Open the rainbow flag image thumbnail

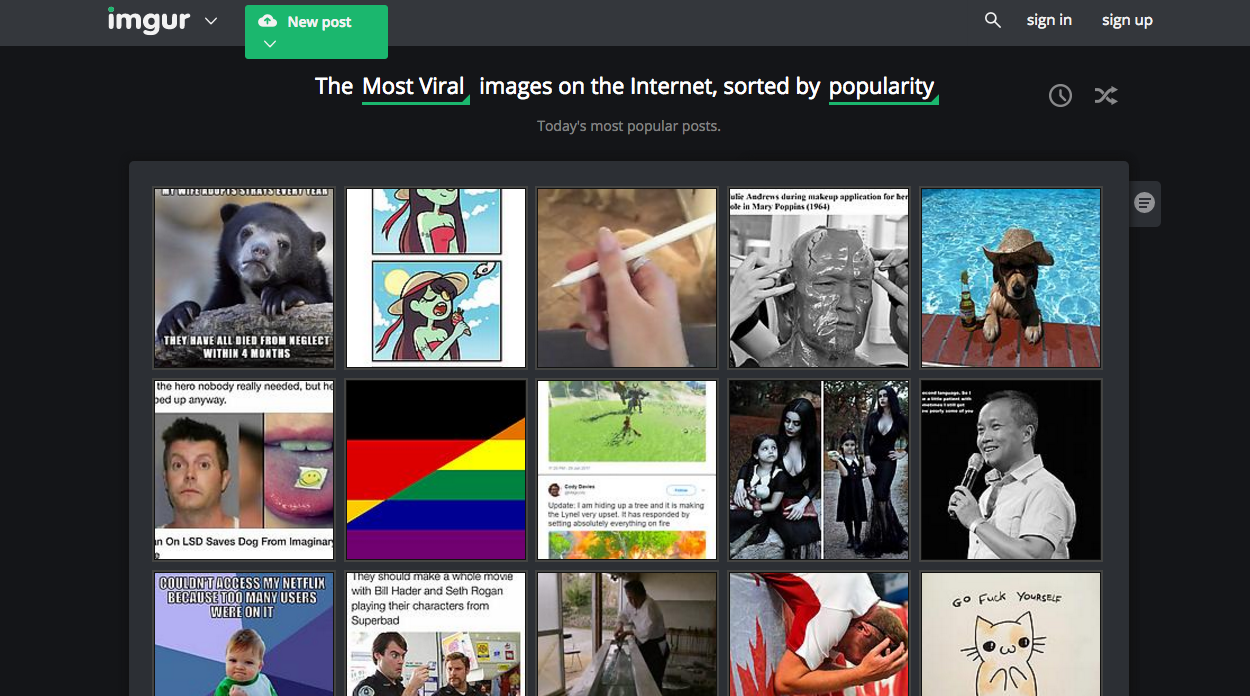tap(436, 469)
